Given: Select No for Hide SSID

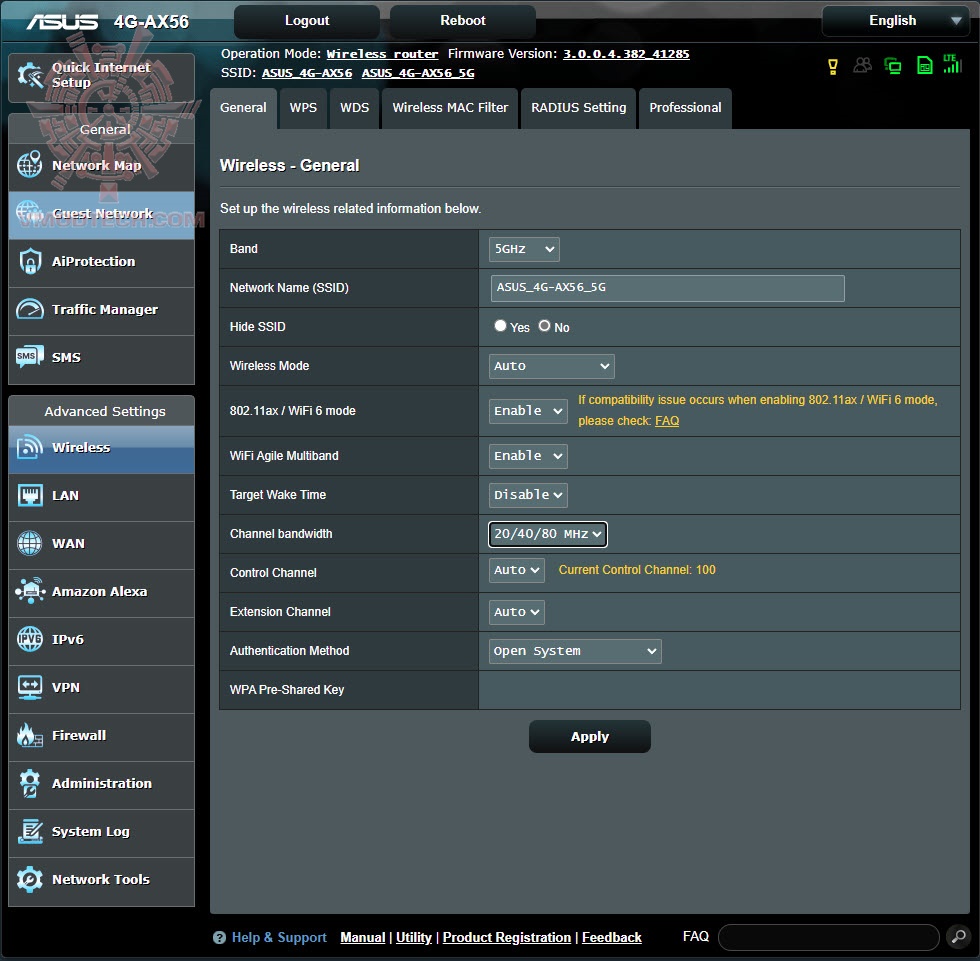Looking at the screenshot, I should click(544, 326).
